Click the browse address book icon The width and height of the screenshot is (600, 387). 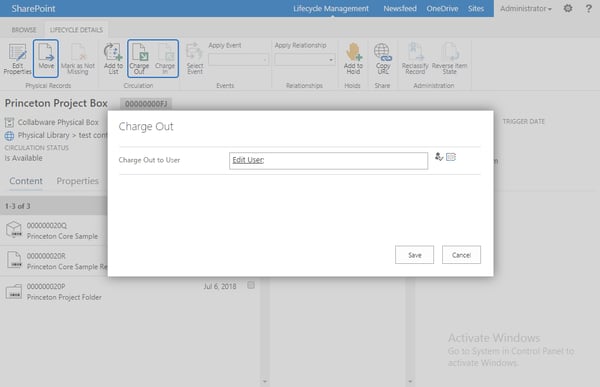pyautogui.click(x=451, y=157)
